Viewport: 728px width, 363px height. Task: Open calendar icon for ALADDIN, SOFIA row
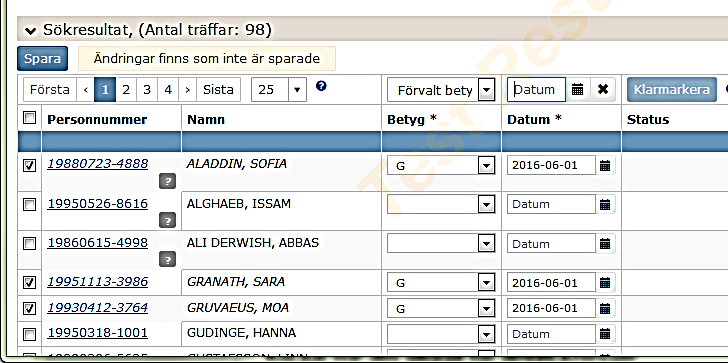point(605,165)
